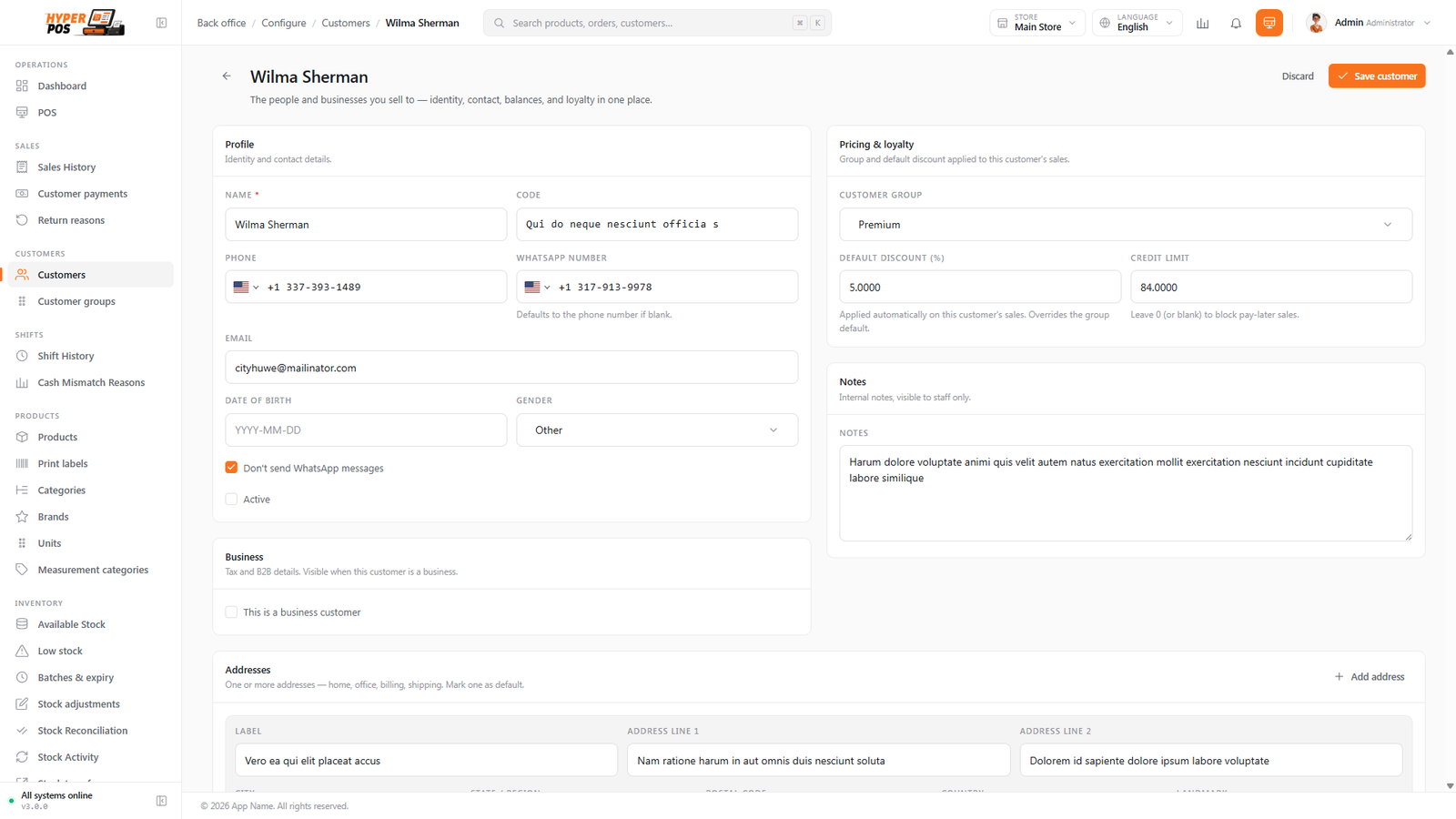Click the Email input field
The image size is (1456, 819).
pos(511,368)
